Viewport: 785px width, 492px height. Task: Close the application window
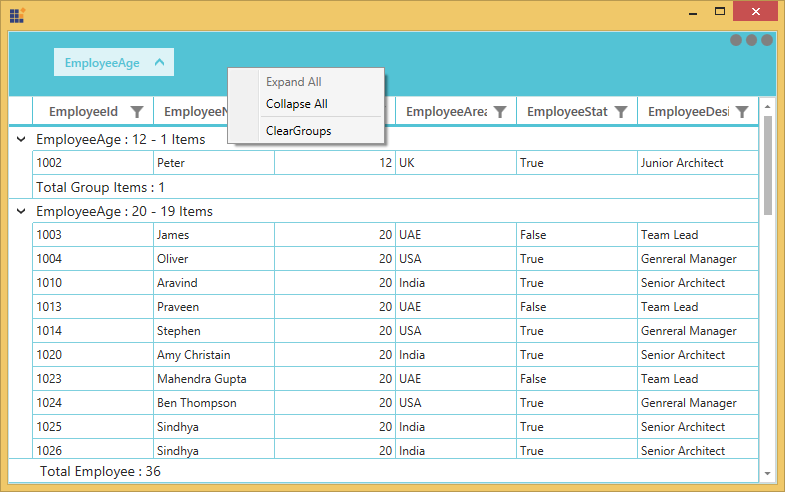(x=755, y=11)
